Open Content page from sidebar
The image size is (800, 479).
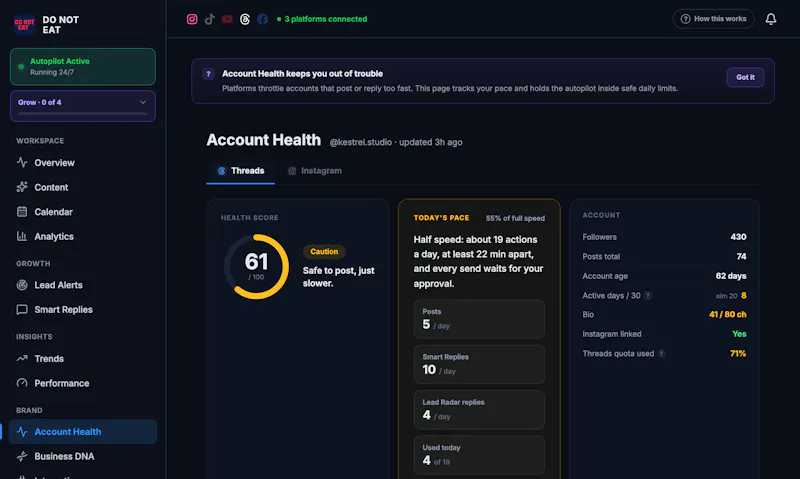83,187
